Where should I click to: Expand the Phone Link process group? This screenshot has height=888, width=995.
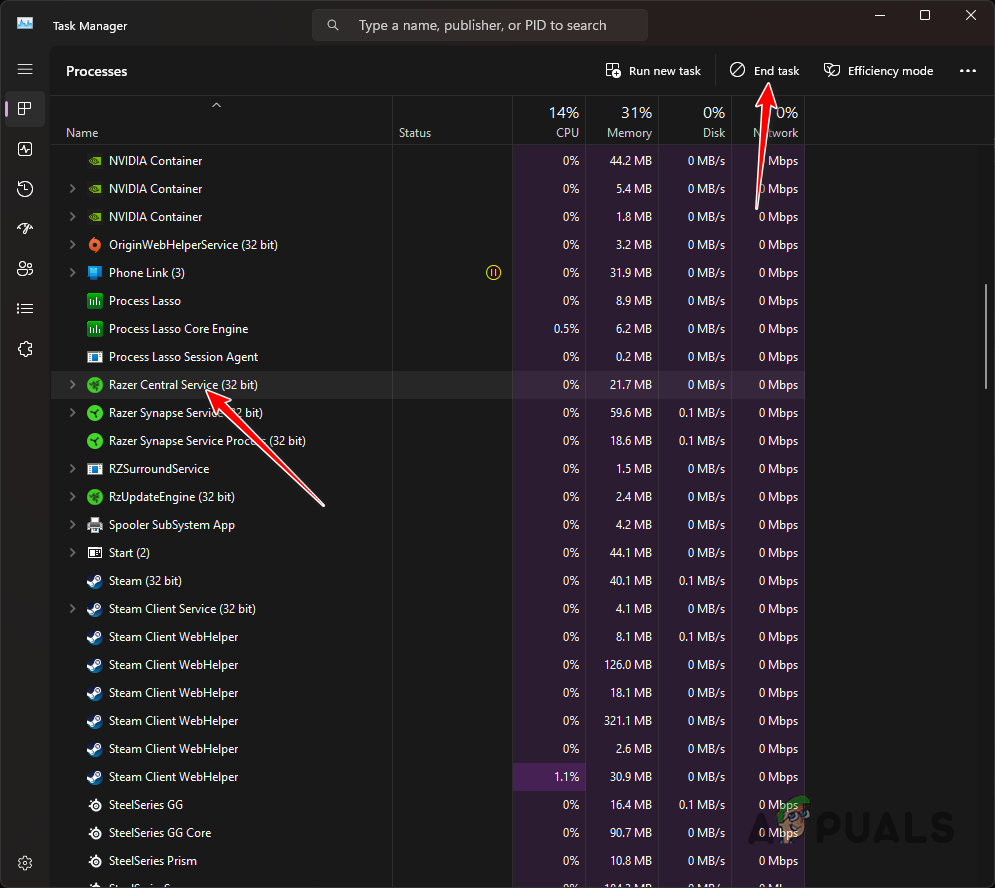(72, 273)
